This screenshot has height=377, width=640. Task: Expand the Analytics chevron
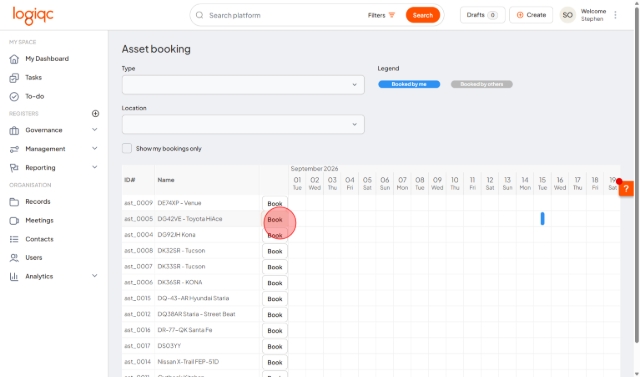(x=95, y=276)
